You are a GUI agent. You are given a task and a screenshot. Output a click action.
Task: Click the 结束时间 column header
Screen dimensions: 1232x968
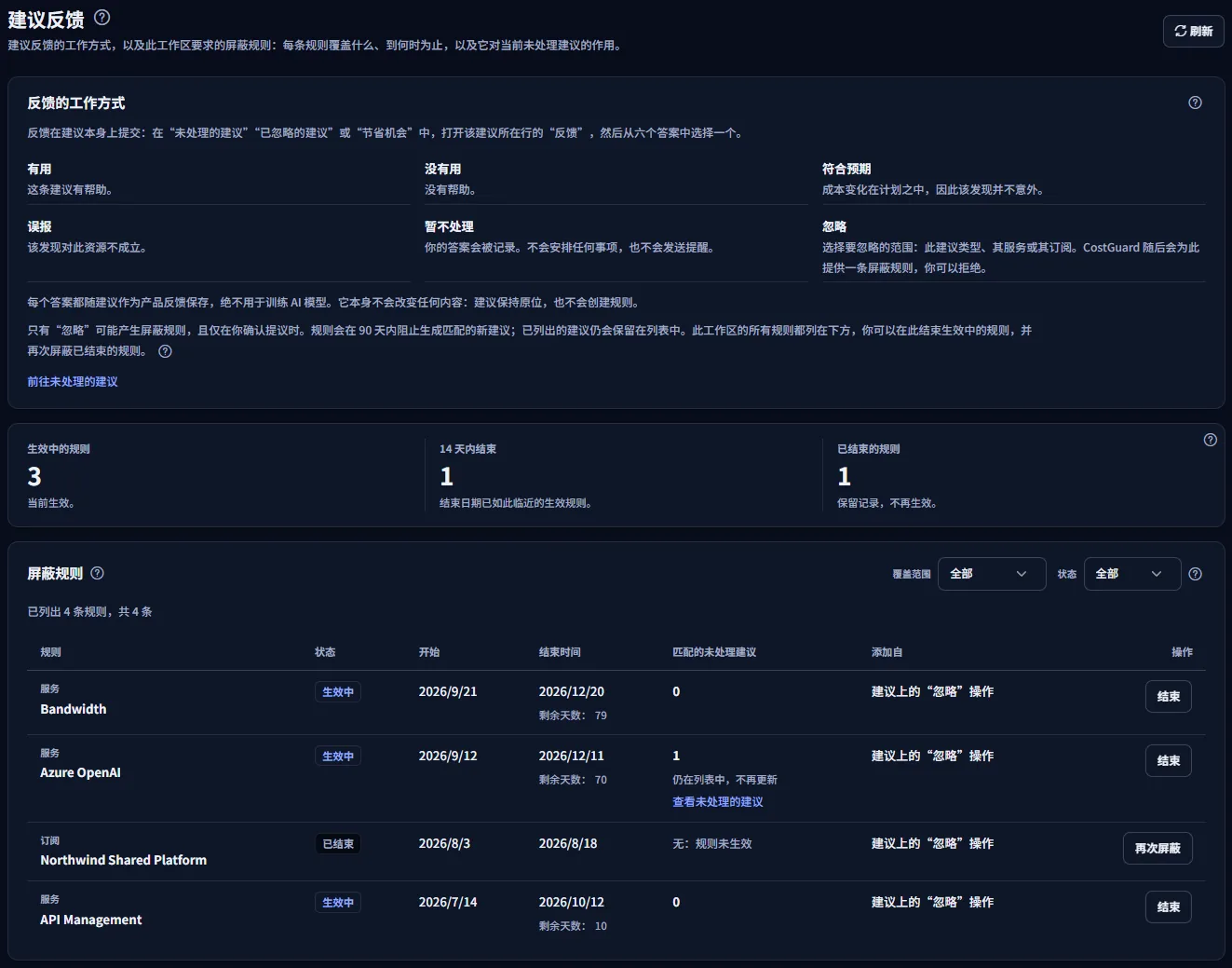pyautogui.click(x=559, y=652)
